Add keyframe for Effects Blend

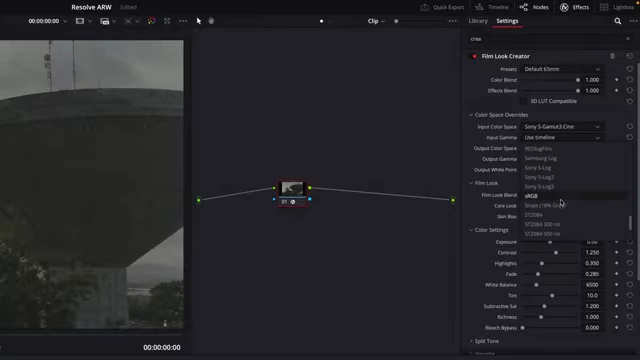(616, 90)
